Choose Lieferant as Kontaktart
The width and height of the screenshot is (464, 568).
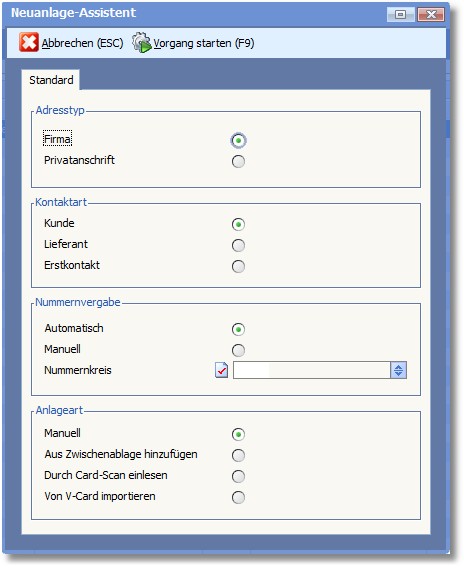(238, 246)
